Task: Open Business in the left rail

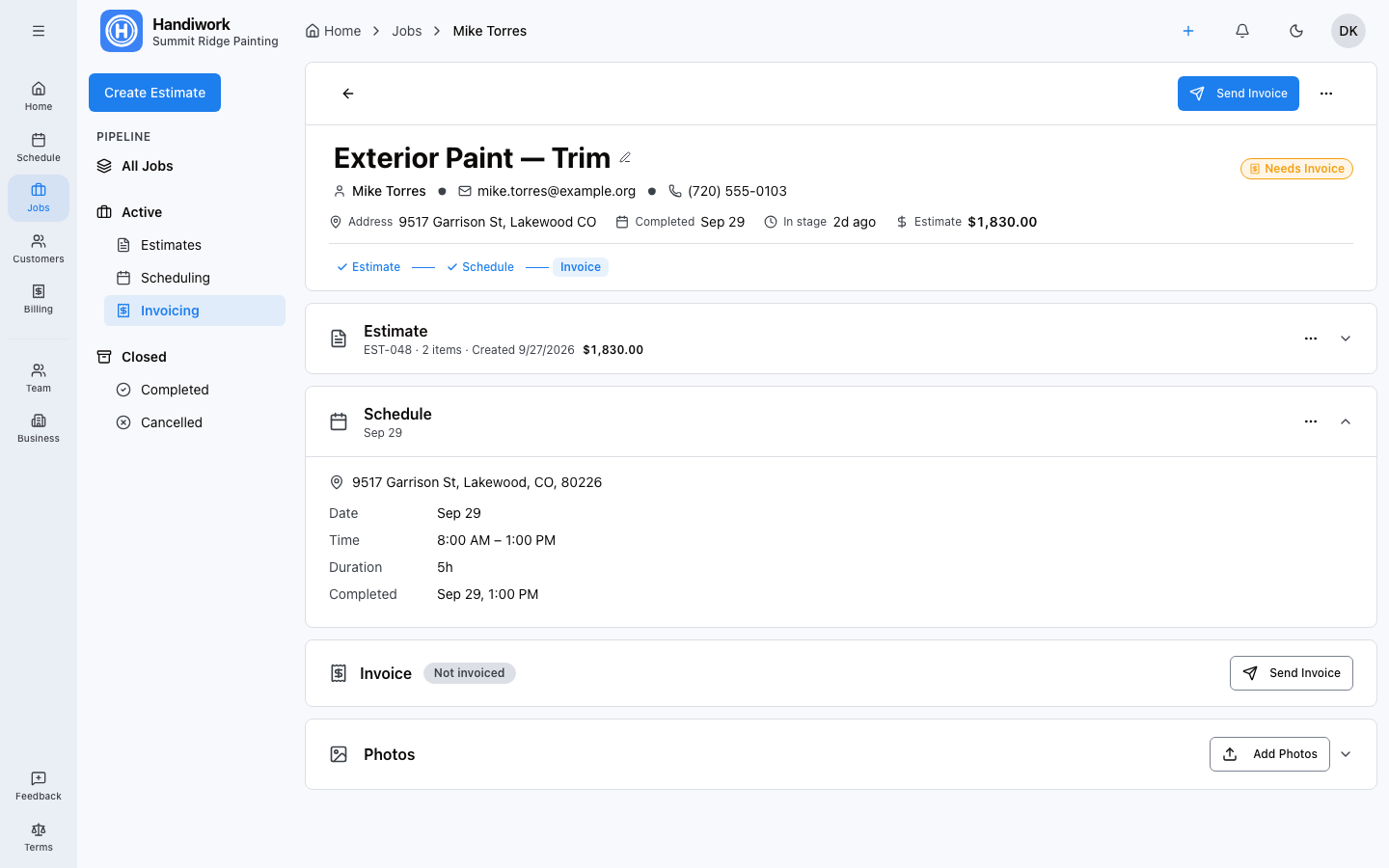Action: [39, 427]
